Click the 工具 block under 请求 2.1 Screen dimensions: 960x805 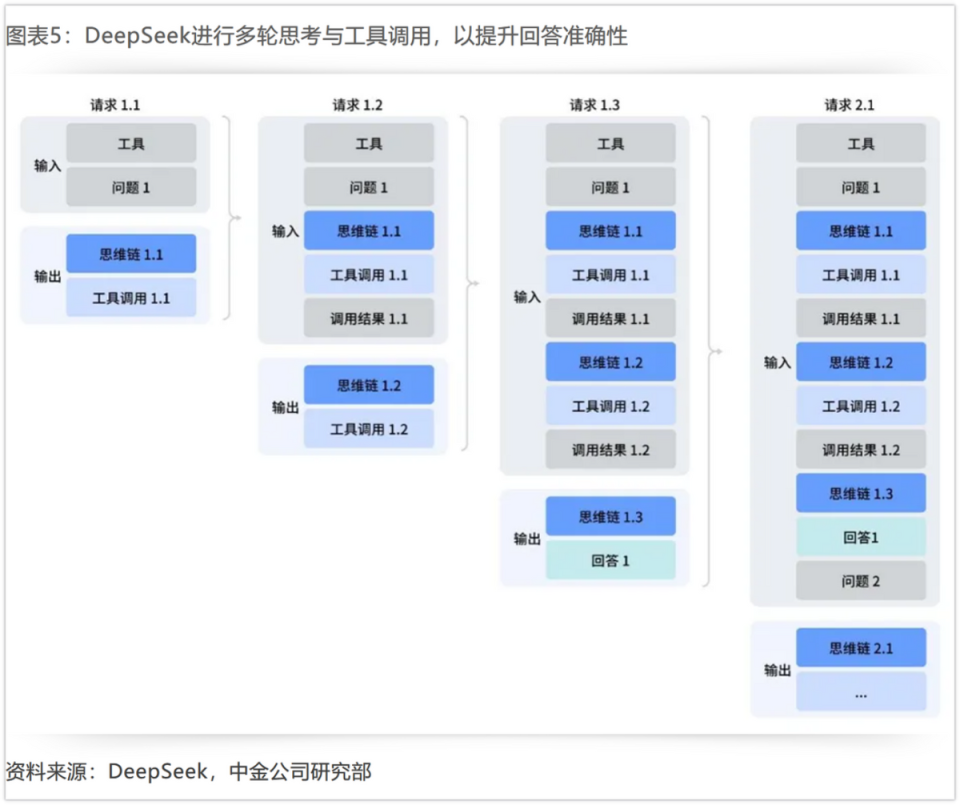coord(861,143)
